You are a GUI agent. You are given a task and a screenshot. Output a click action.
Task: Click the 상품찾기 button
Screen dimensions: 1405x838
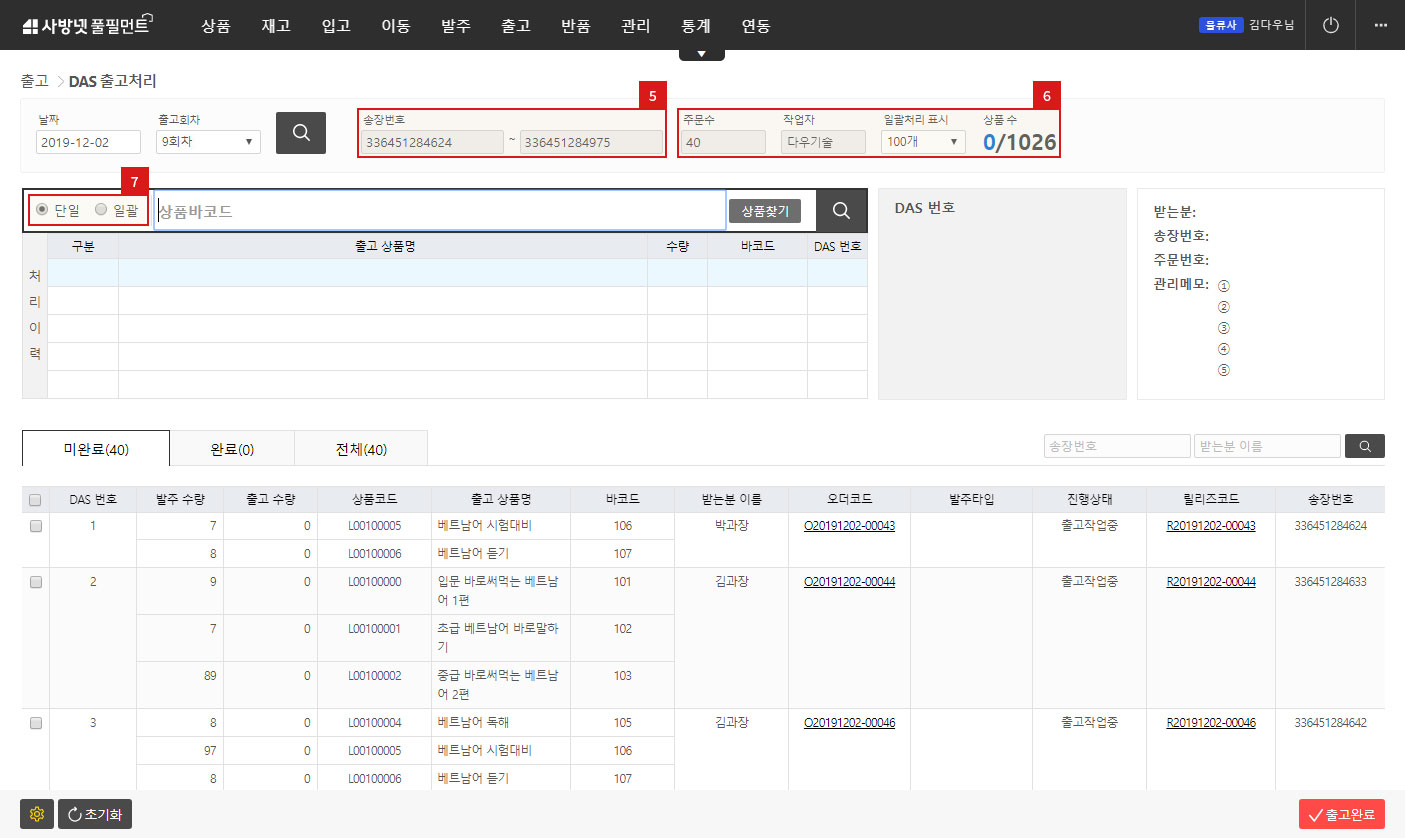tap(767, 210)
